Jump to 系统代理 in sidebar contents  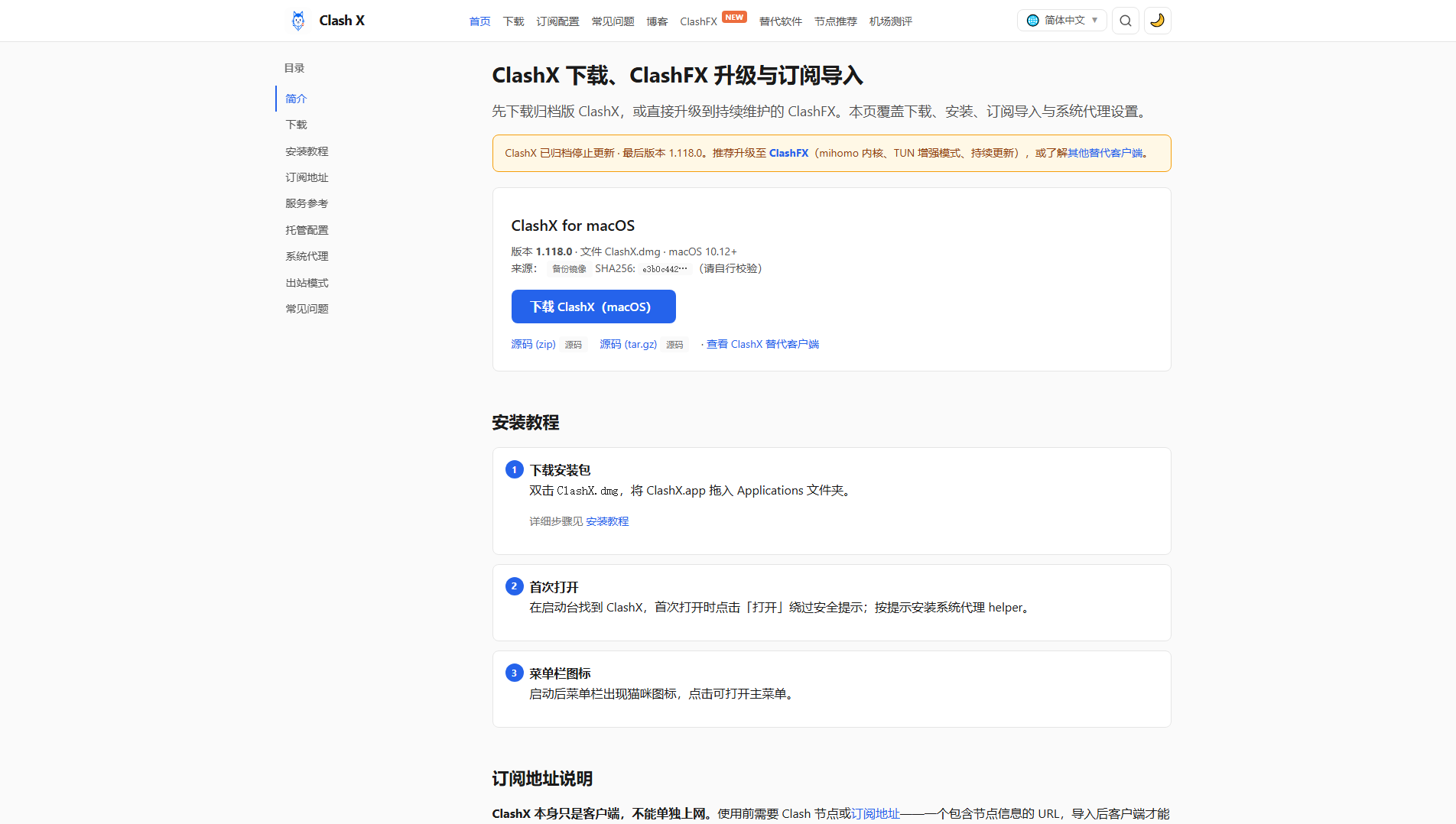click(307, 256)
